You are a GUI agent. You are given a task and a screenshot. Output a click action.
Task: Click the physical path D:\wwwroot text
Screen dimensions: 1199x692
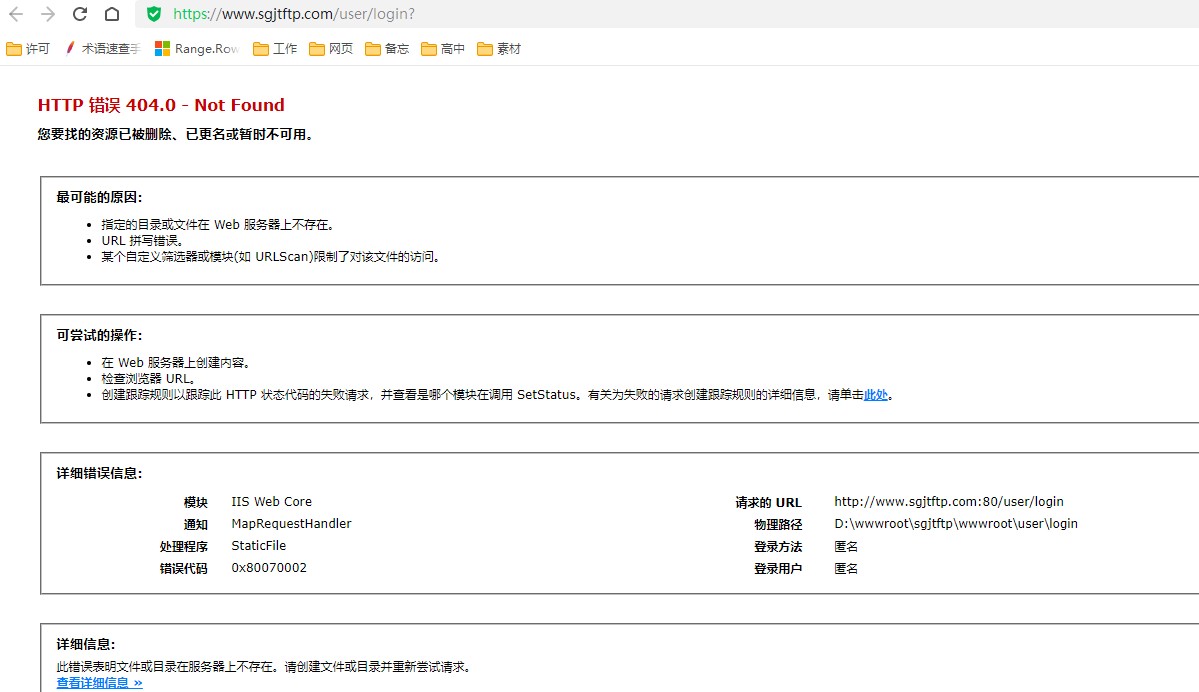pos(955,524)
